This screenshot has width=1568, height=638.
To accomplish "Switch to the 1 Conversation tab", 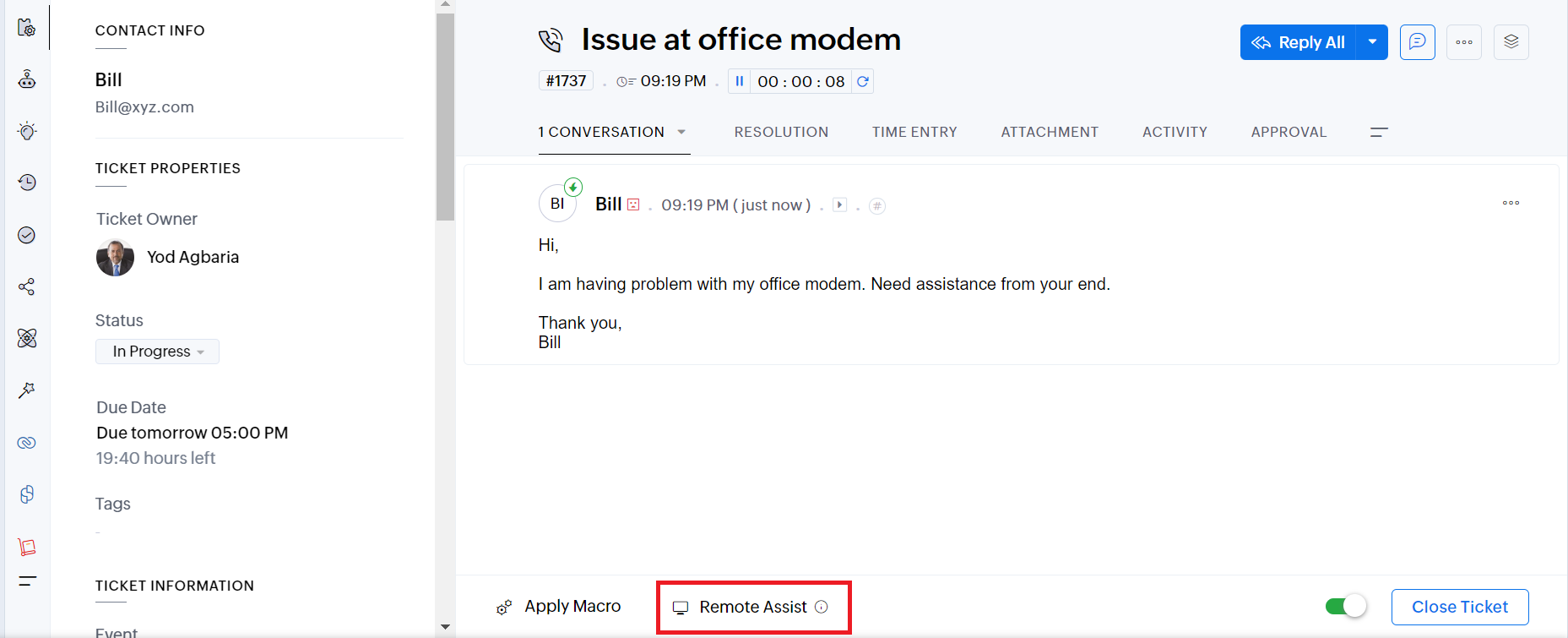I will [x=601, y=132].
